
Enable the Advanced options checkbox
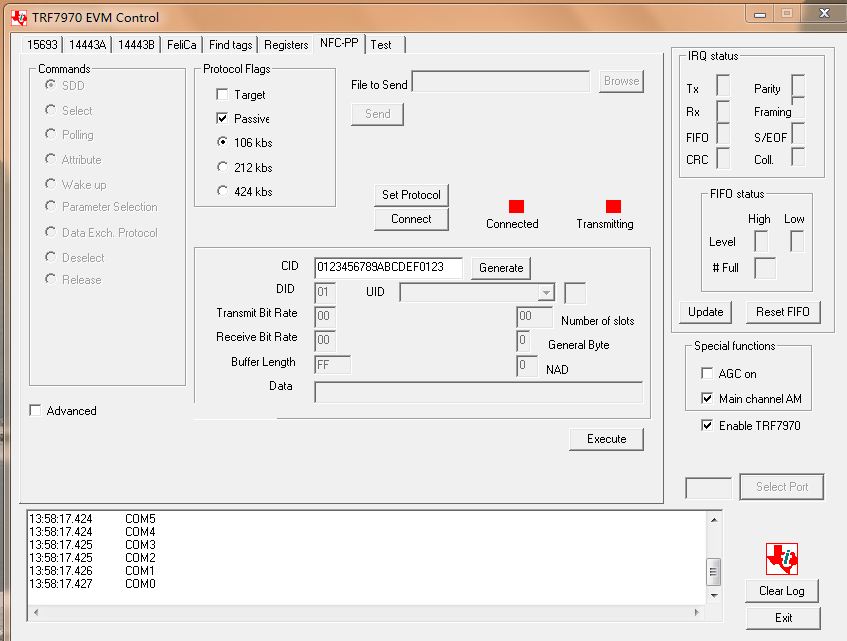(36, 410)
